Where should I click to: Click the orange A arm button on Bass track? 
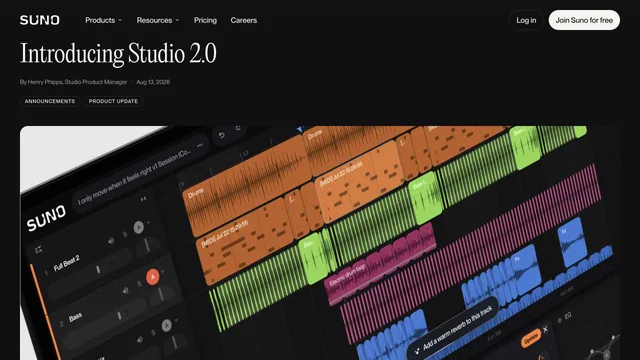pos(153,277)
